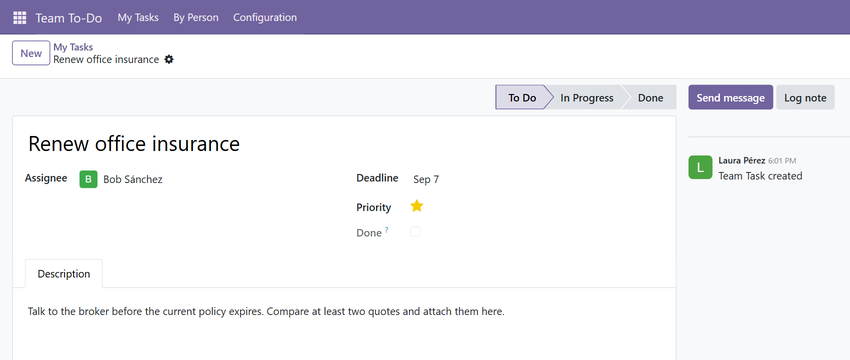The width and height of the screenshot is (850, 360).
Task: Click the Priority field label
Action: coord(374,207)
